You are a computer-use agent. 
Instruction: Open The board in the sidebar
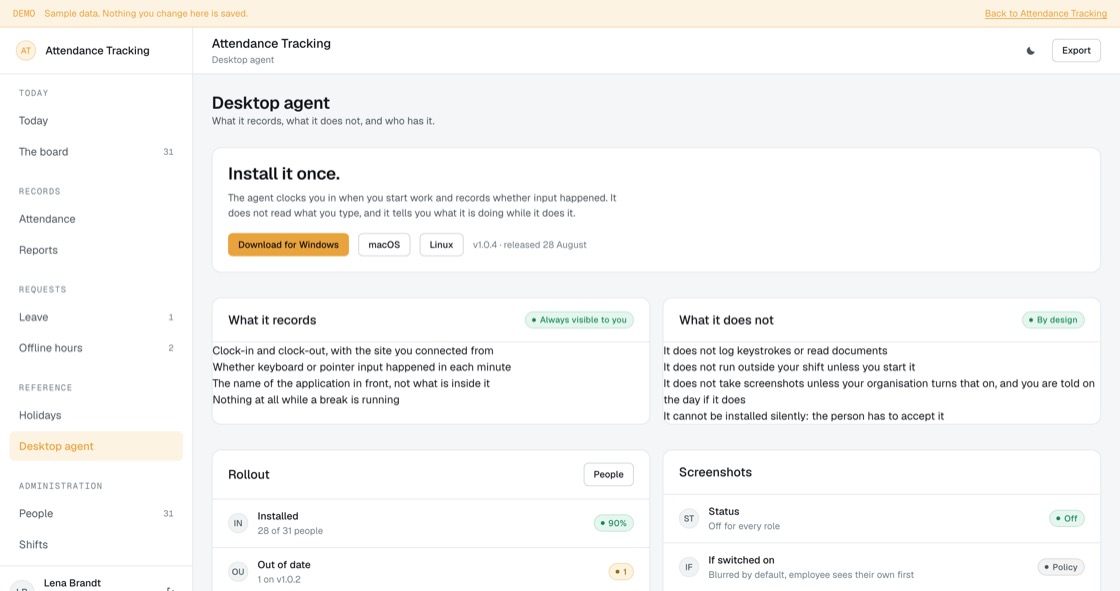click(x=96, y=152)
